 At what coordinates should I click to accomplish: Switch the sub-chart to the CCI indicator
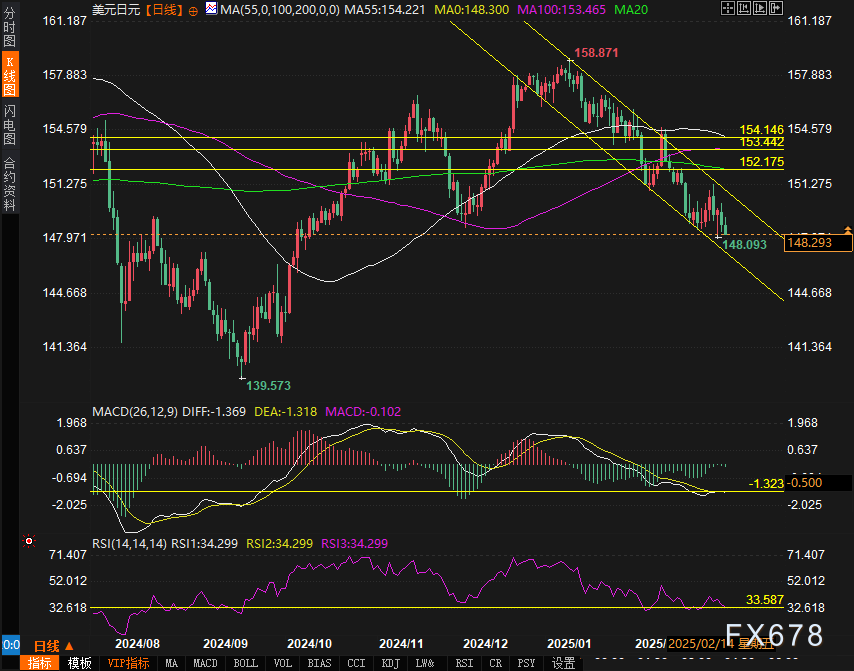pos(357,663)
